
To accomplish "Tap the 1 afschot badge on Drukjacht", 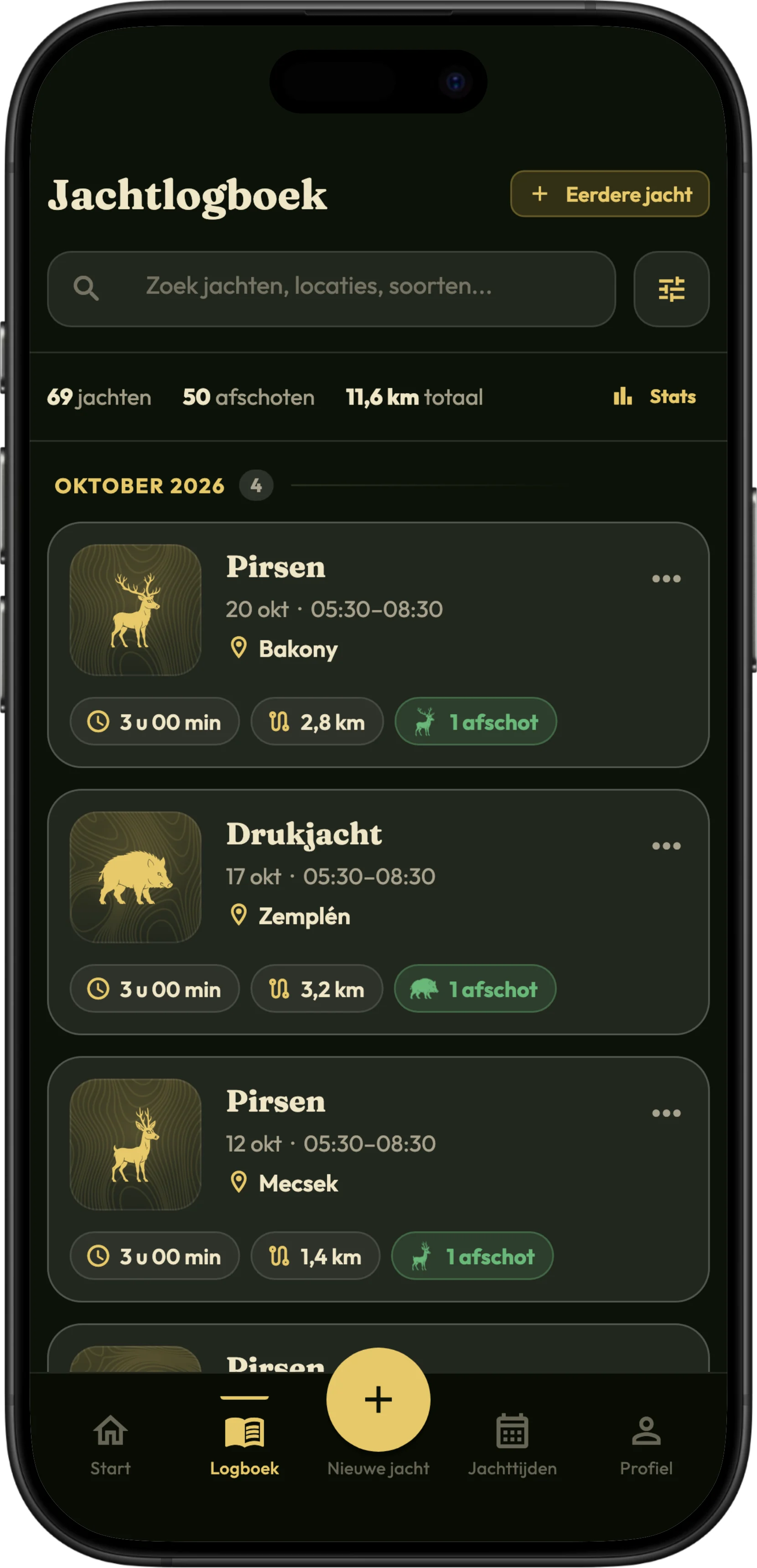I will [x=475, y=988].
